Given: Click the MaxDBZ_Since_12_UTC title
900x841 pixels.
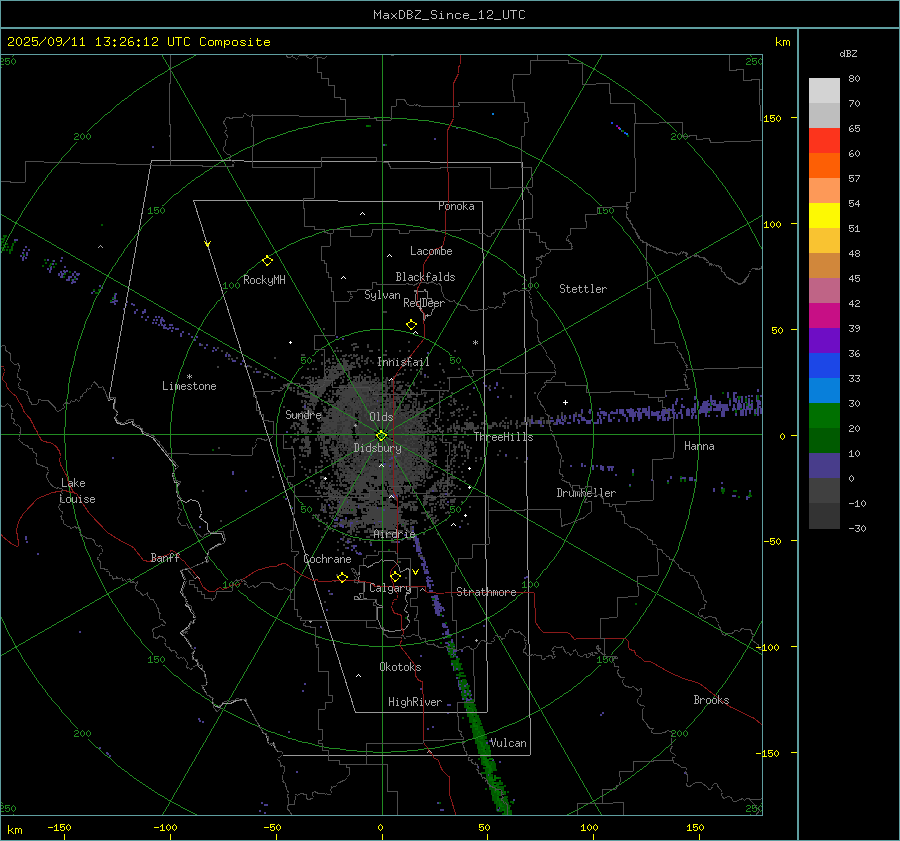Looking at the screenshot, I should coord(449,15).
